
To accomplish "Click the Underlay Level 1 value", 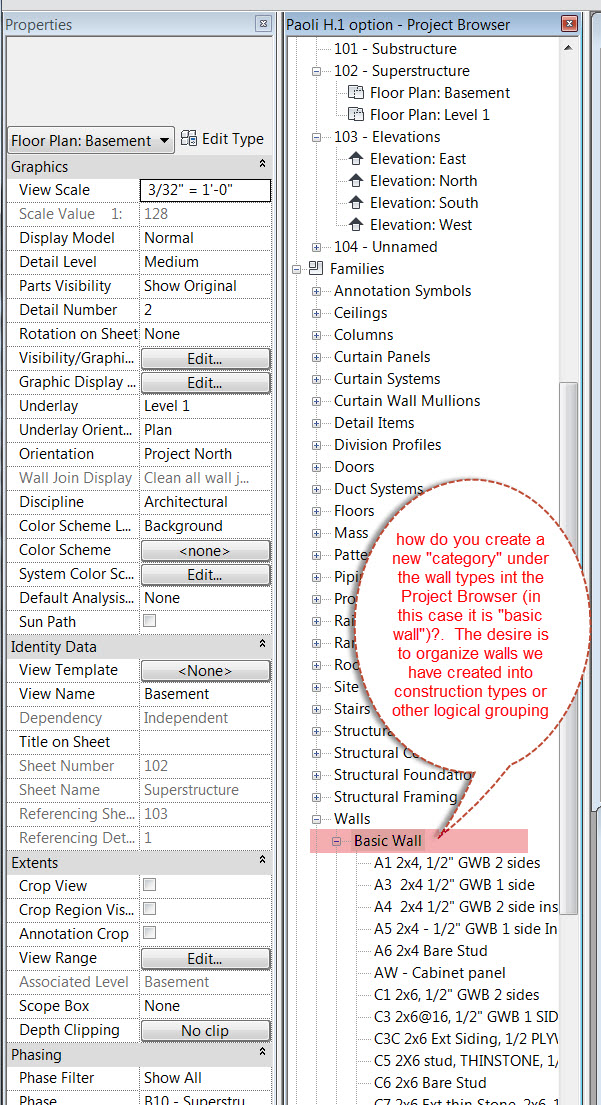I will click(206, 406).
